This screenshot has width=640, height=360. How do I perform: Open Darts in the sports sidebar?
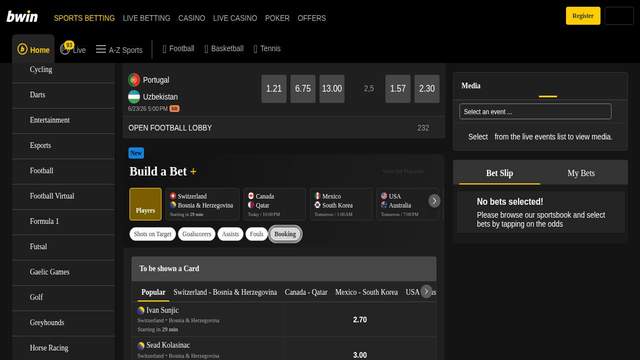[x=64, y=95]
